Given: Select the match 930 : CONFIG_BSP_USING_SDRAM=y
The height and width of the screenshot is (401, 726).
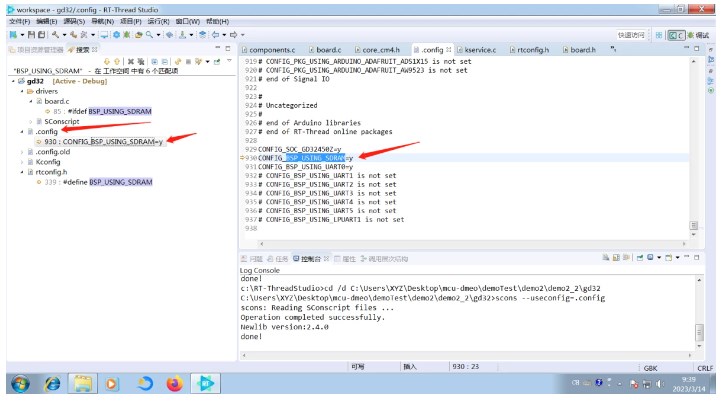Looking at the screenshot, I should pyautogui.click(x=100, y=142).
